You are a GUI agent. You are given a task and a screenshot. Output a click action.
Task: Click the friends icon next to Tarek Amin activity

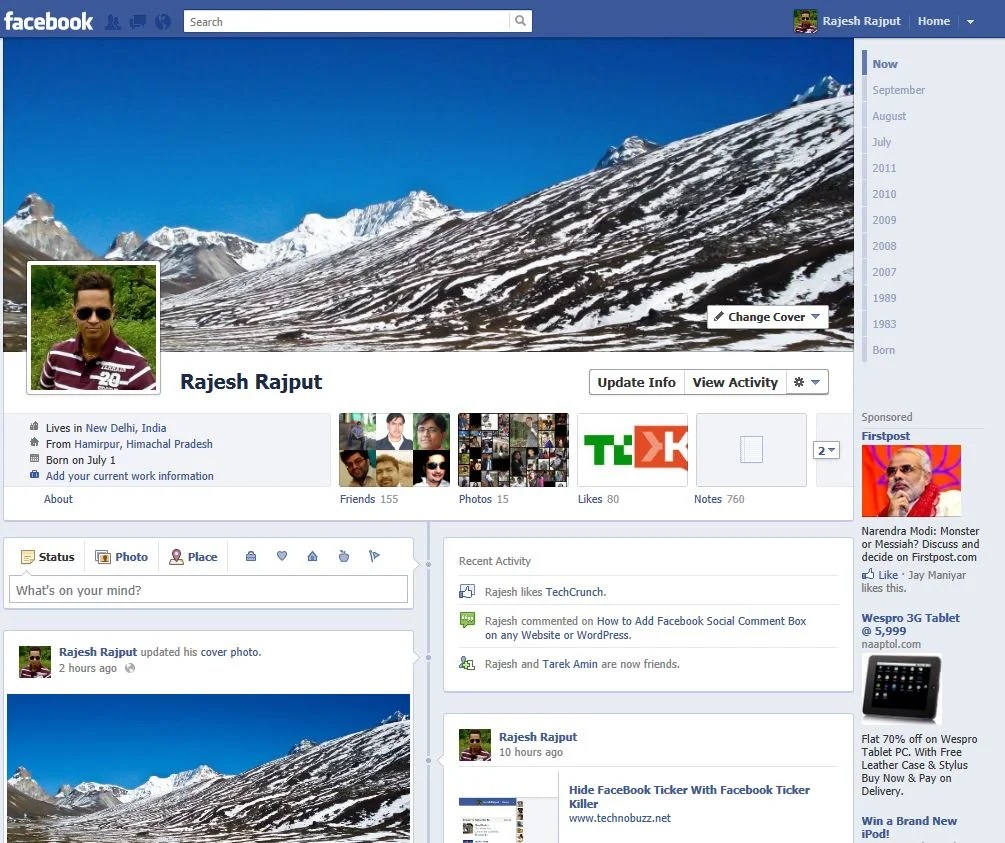467,664
